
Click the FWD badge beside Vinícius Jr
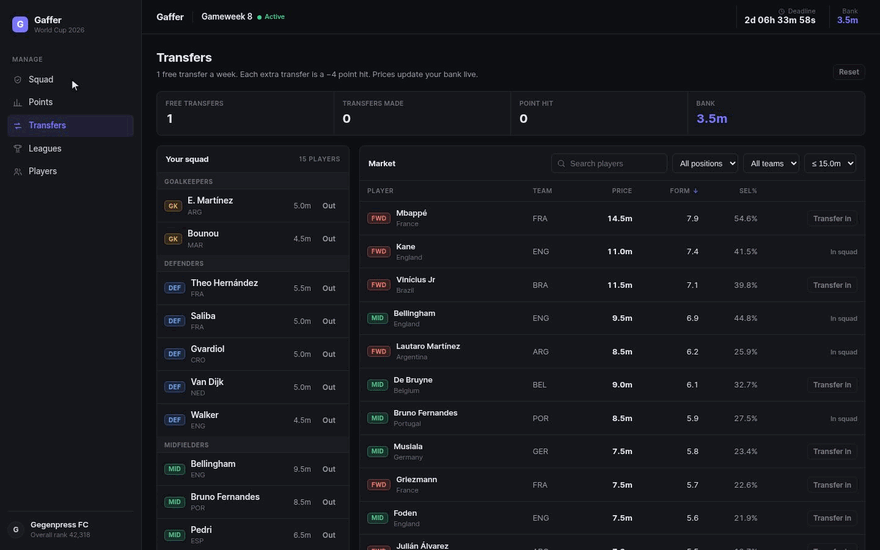[379, 285]
